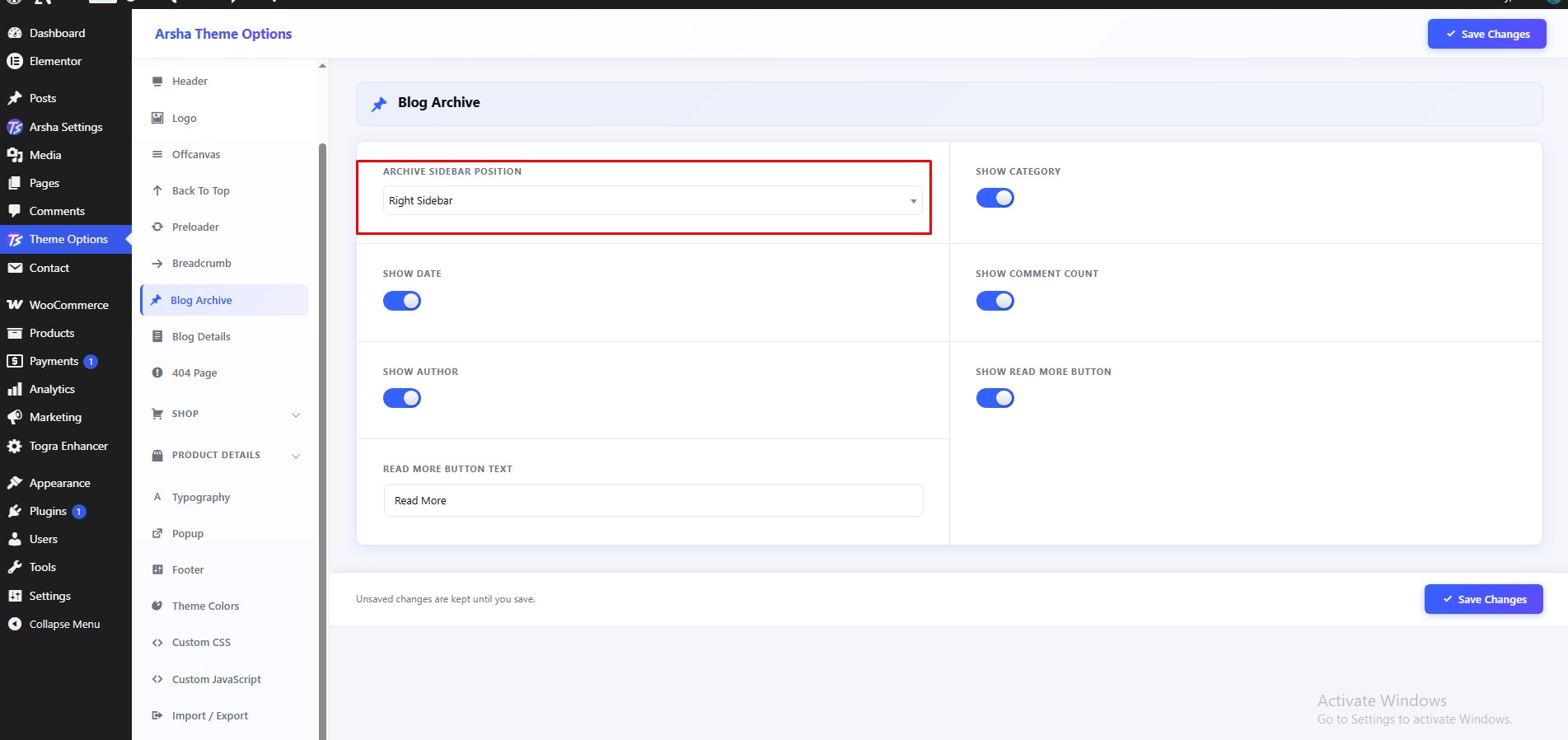This screenshot has width=1568, height=740.
Task: Collapse the WordPress admin menu
Action: pyautogui.click(x=66, y=624)
